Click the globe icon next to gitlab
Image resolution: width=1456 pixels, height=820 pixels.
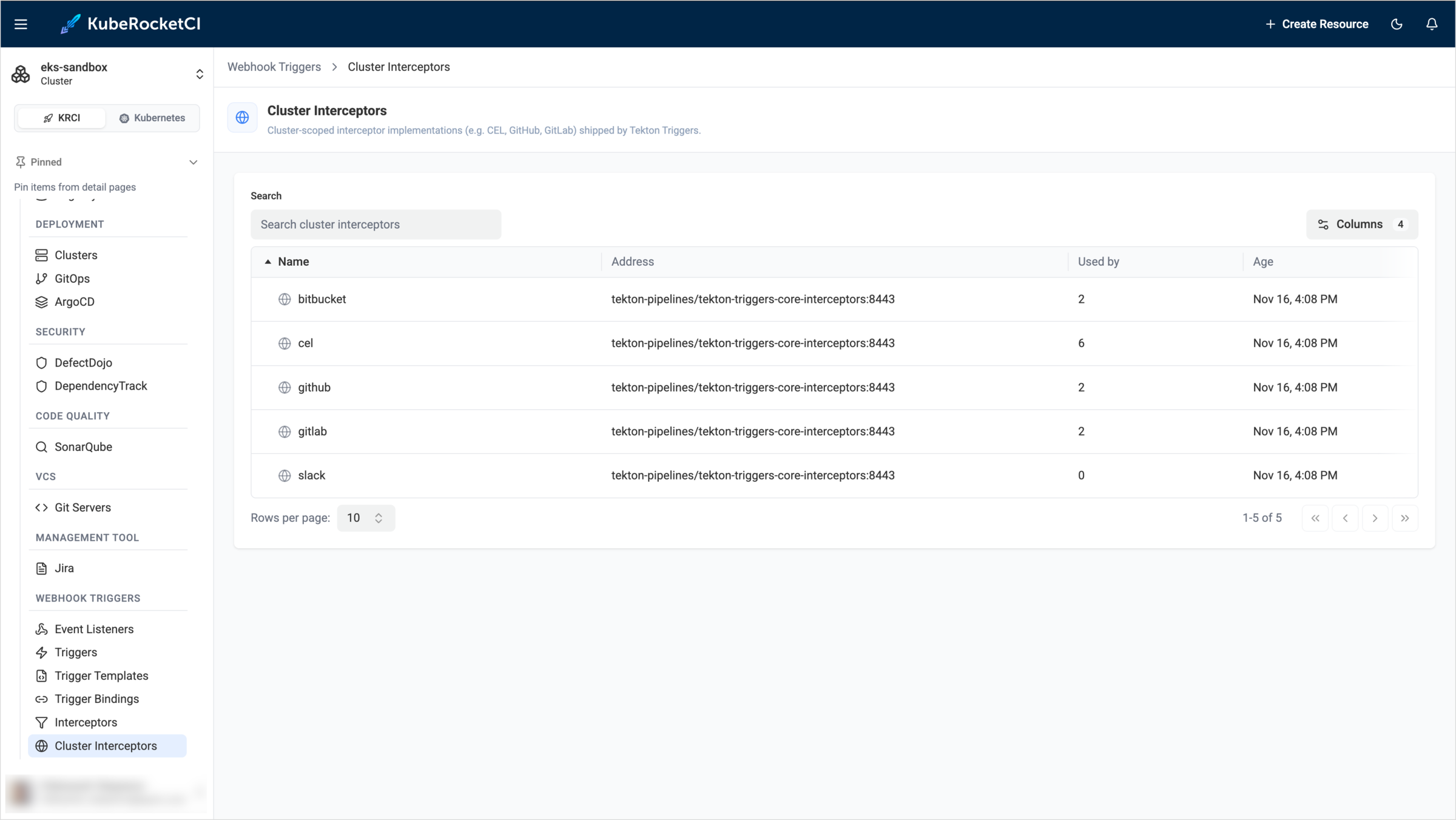[x=285, y=432]
